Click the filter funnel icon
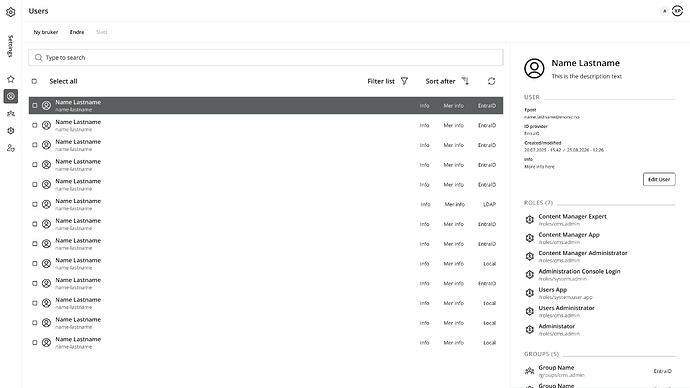The height and width of the screenshot is (388, 690). pyautogui.click(x=404, y=81)
